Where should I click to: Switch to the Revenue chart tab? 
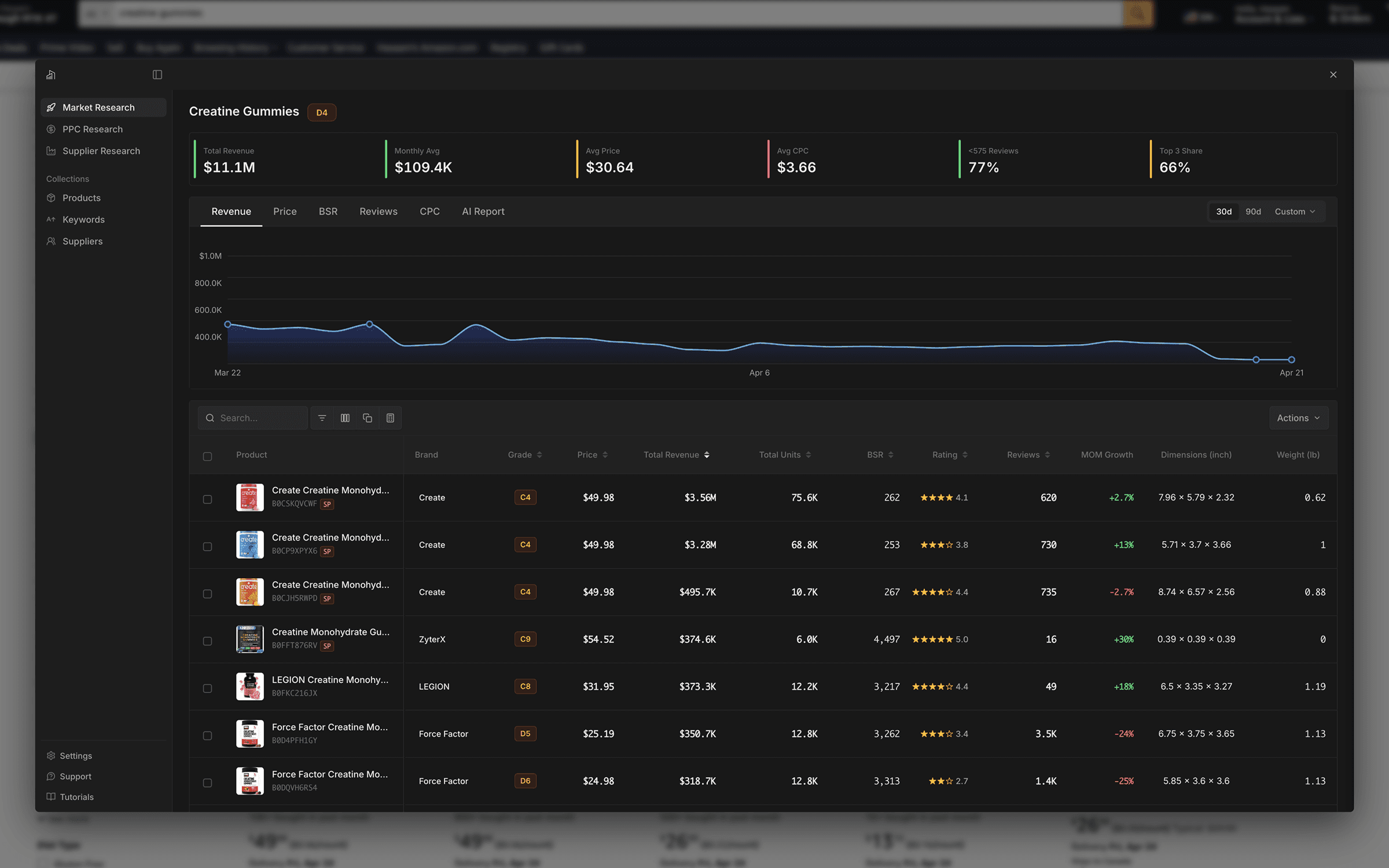pos(231,212)
